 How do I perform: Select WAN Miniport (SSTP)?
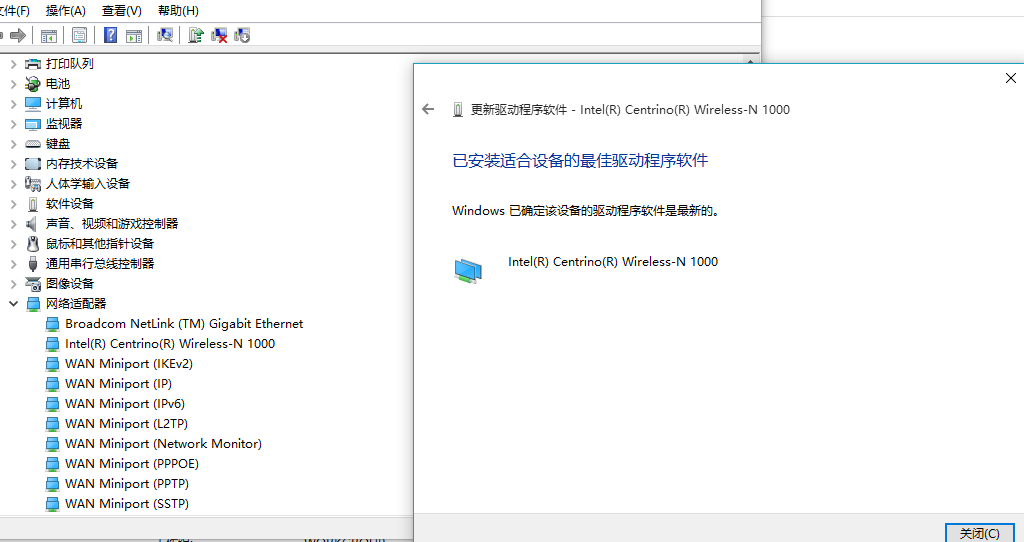click(x=127, y=504)
